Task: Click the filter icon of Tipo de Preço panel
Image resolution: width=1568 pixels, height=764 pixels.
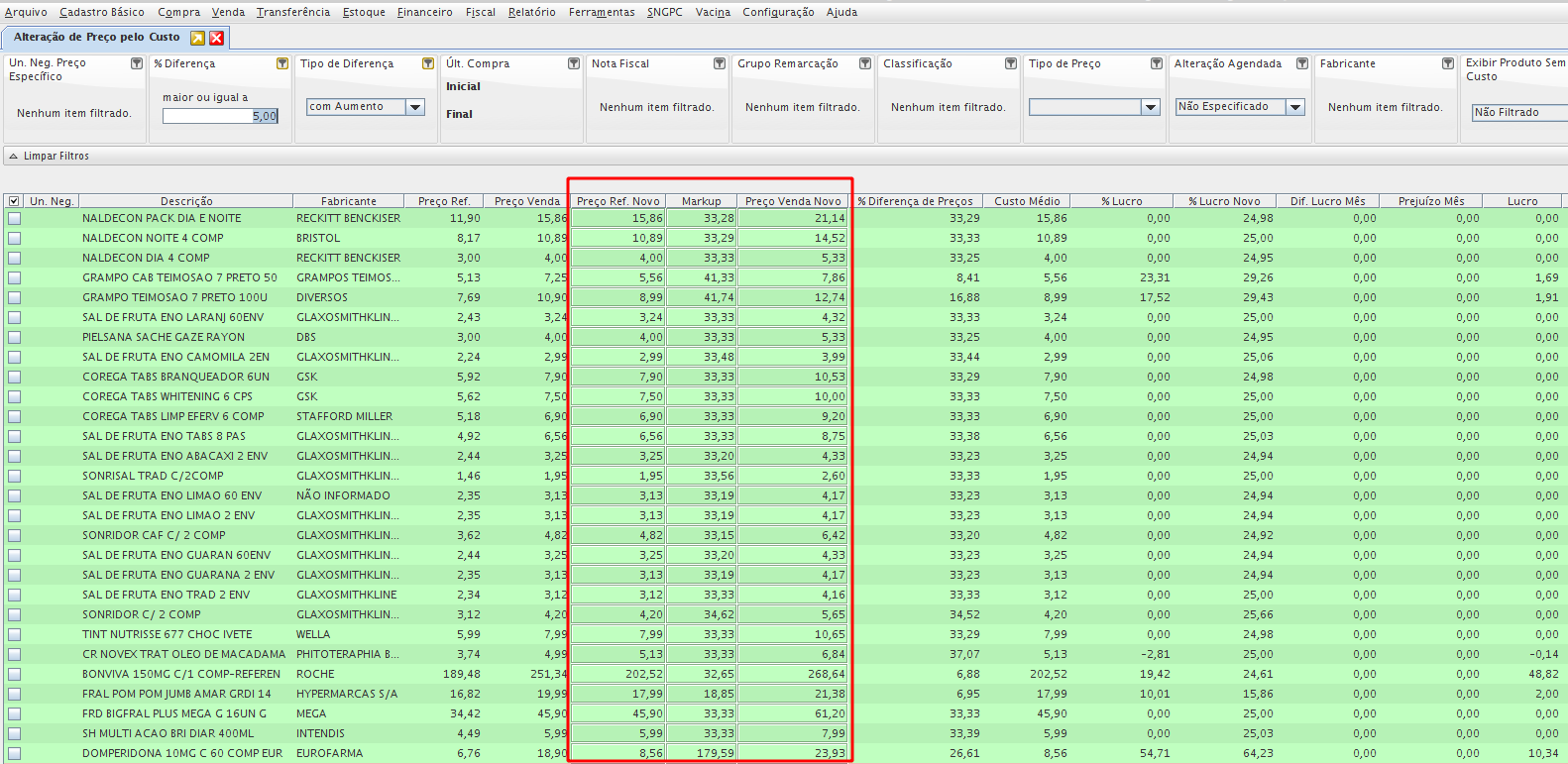Action: [x=1157, y=63]
